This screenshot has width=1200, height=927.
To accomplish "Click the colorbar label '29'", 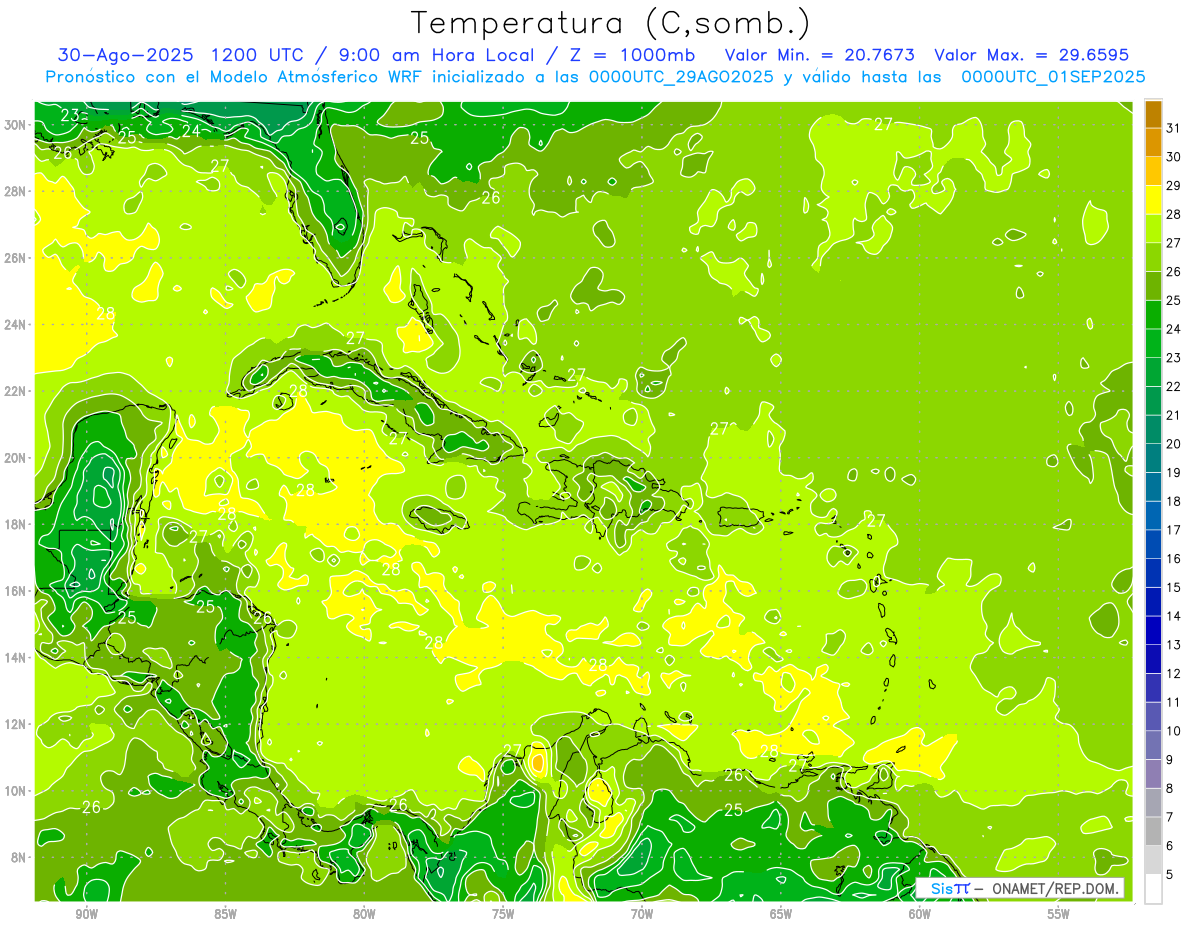I will click(1174, 185).
